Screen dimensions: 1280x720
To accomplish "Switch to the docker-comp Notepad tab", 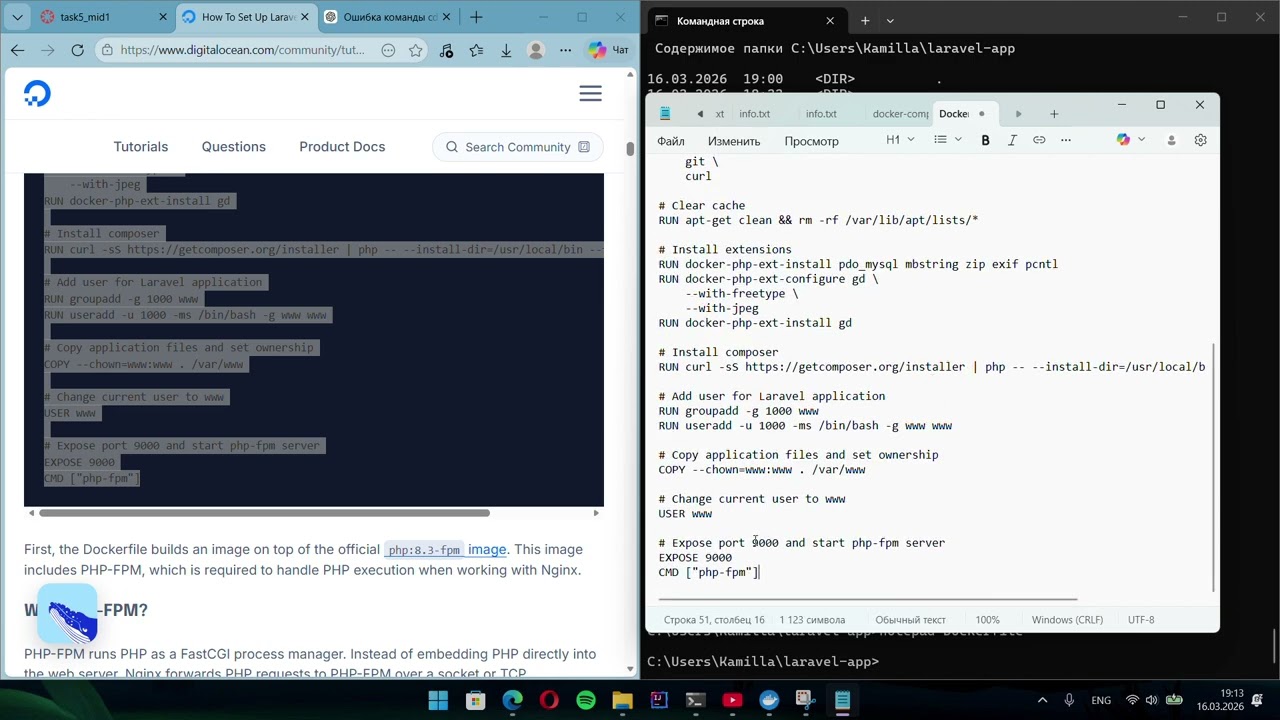I will (x=900, y=114).
